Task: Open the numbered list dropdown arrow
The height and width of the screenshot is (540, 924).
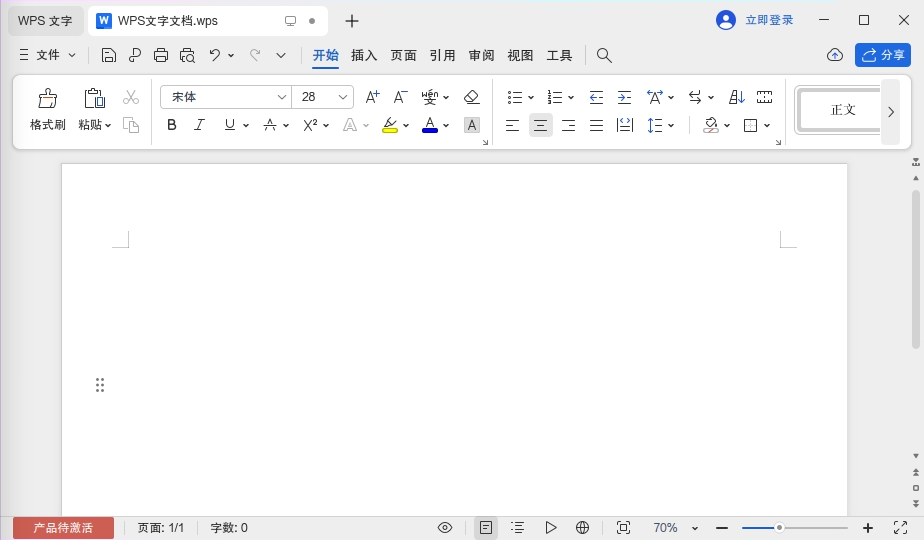Action: [x=571, y=97]
